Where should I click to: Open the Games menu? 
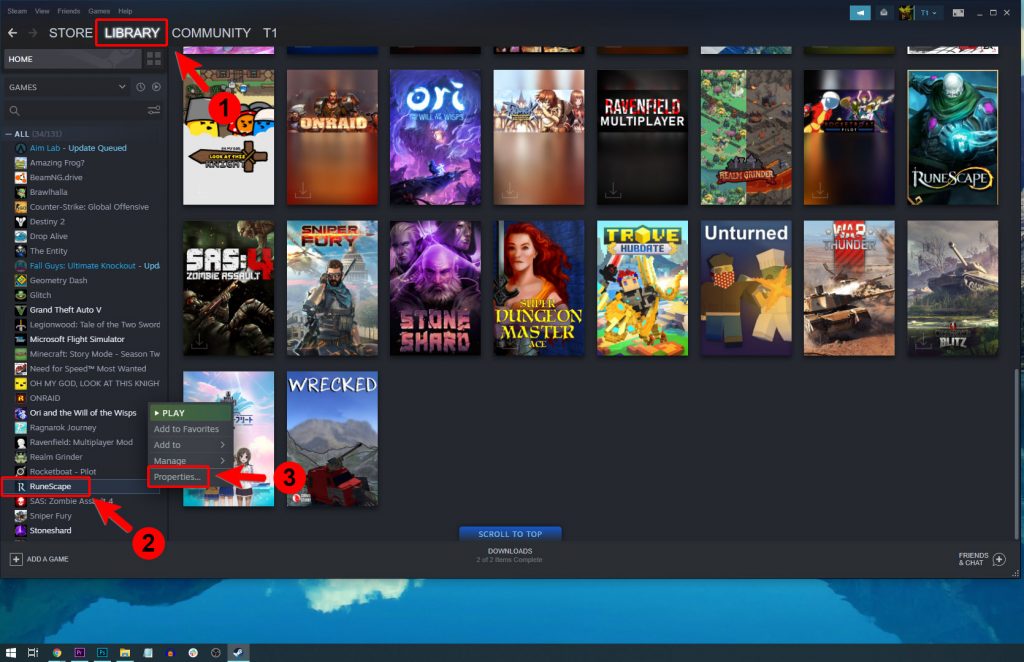(x=99, y=11)
